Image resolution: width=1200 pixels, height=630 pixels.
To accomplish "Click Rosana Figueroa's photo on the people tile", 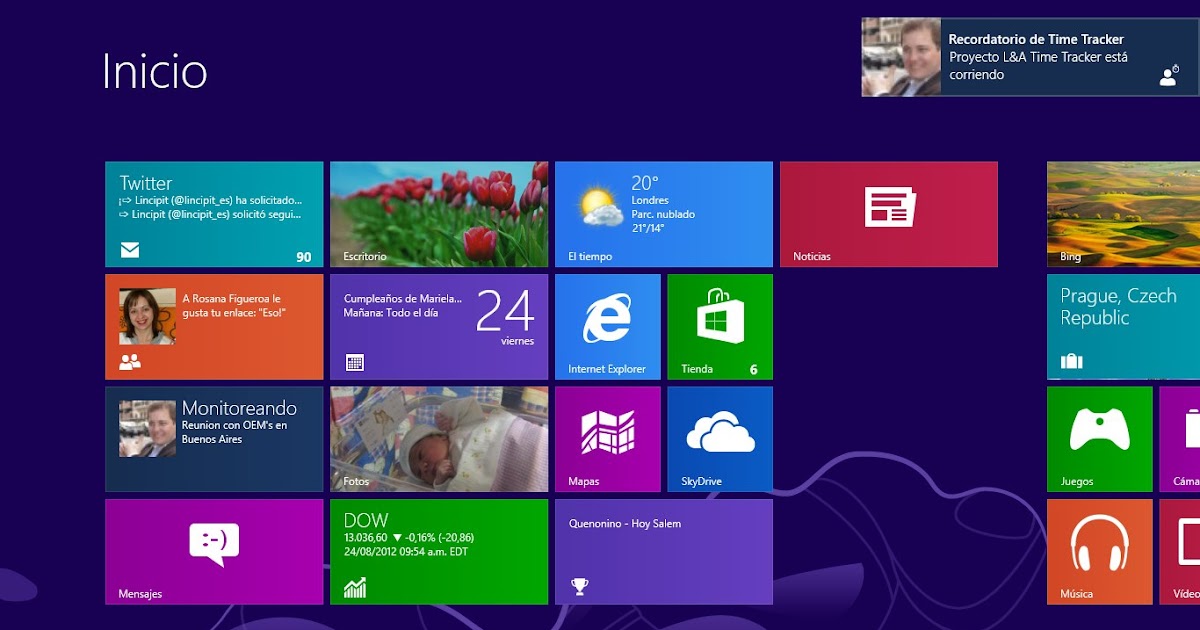I will 147,317.
